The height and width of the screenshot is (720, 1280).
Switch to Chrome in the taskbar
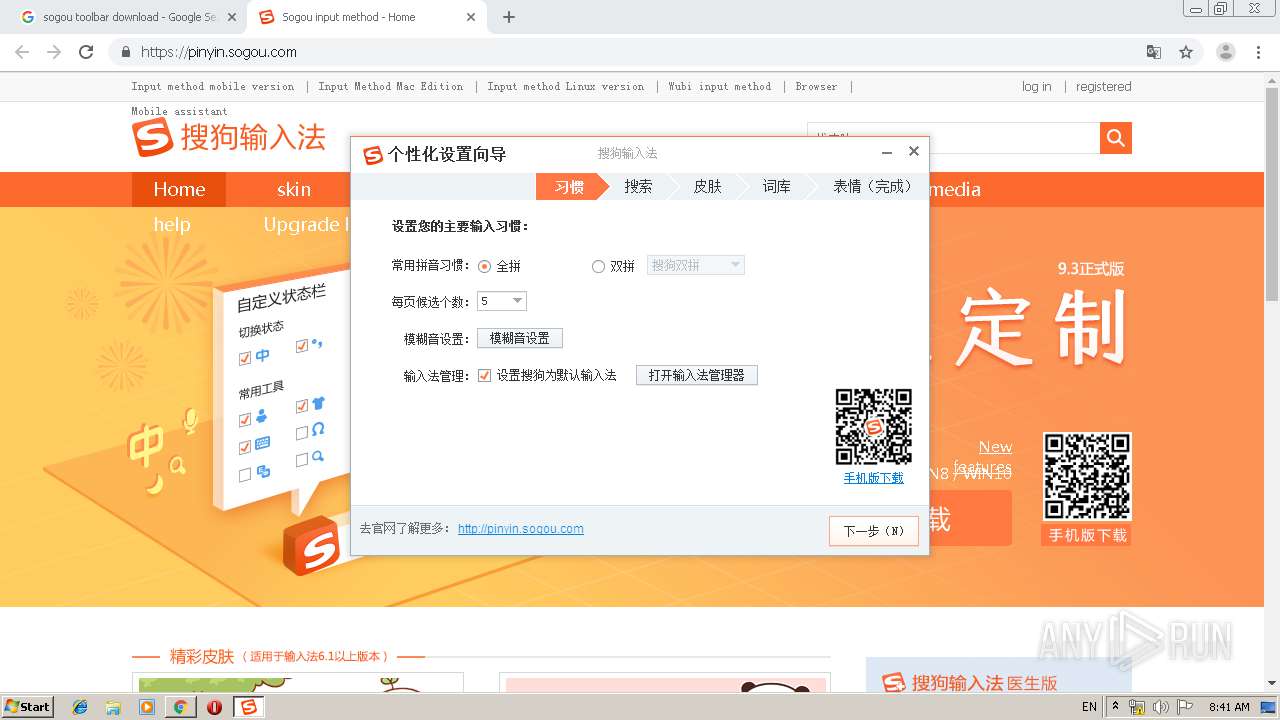[x=181, y=707]
